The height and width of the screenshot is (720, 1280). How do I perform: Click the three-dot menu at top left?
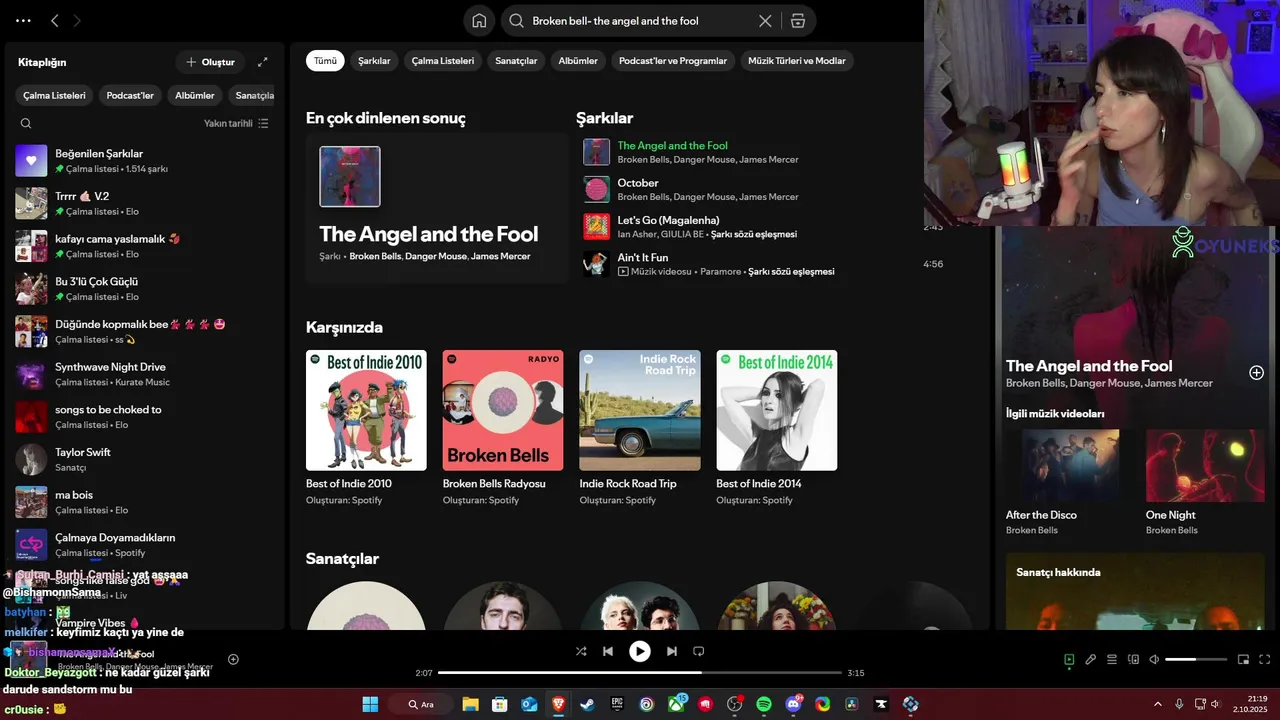click(x=23, y=20)
